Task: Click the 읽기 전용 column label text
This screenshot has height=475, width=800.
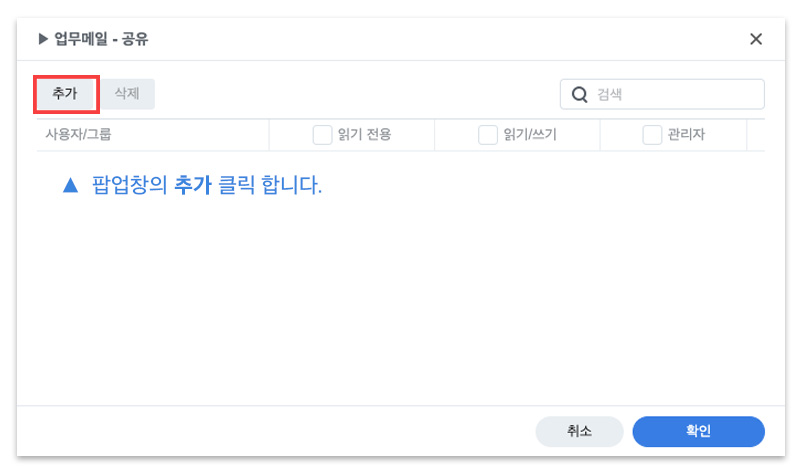Action: point(364,135)
